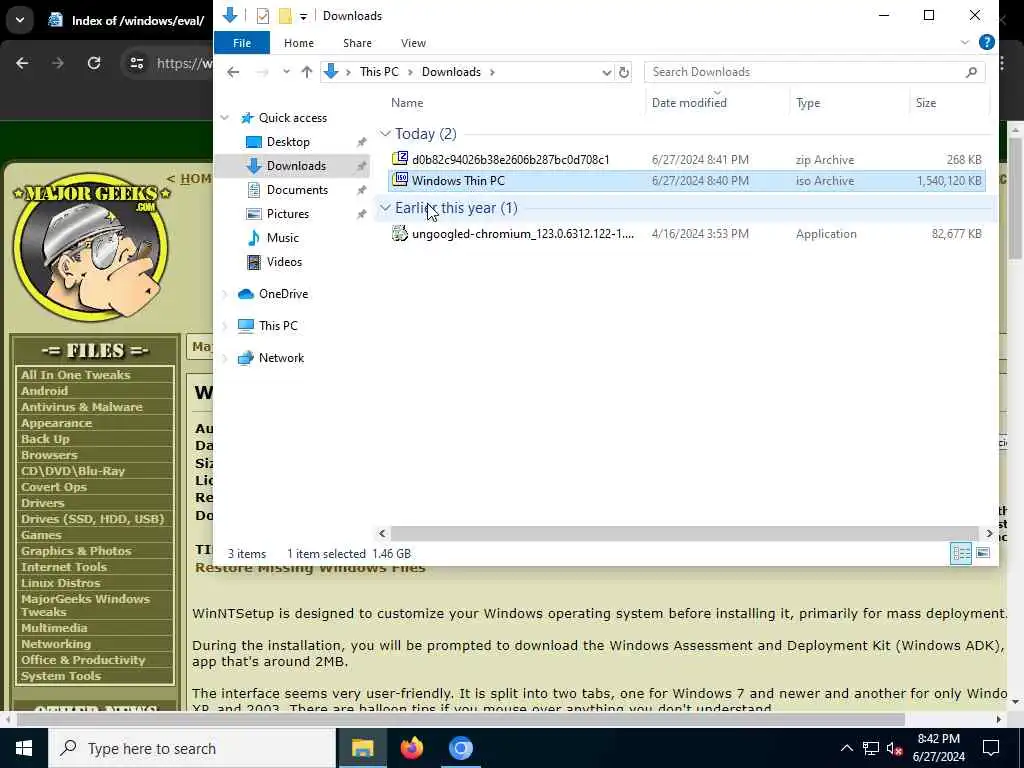Open Explorer Help question mark icon
This screenshot has width=1024, height=768.
point(987,42)
